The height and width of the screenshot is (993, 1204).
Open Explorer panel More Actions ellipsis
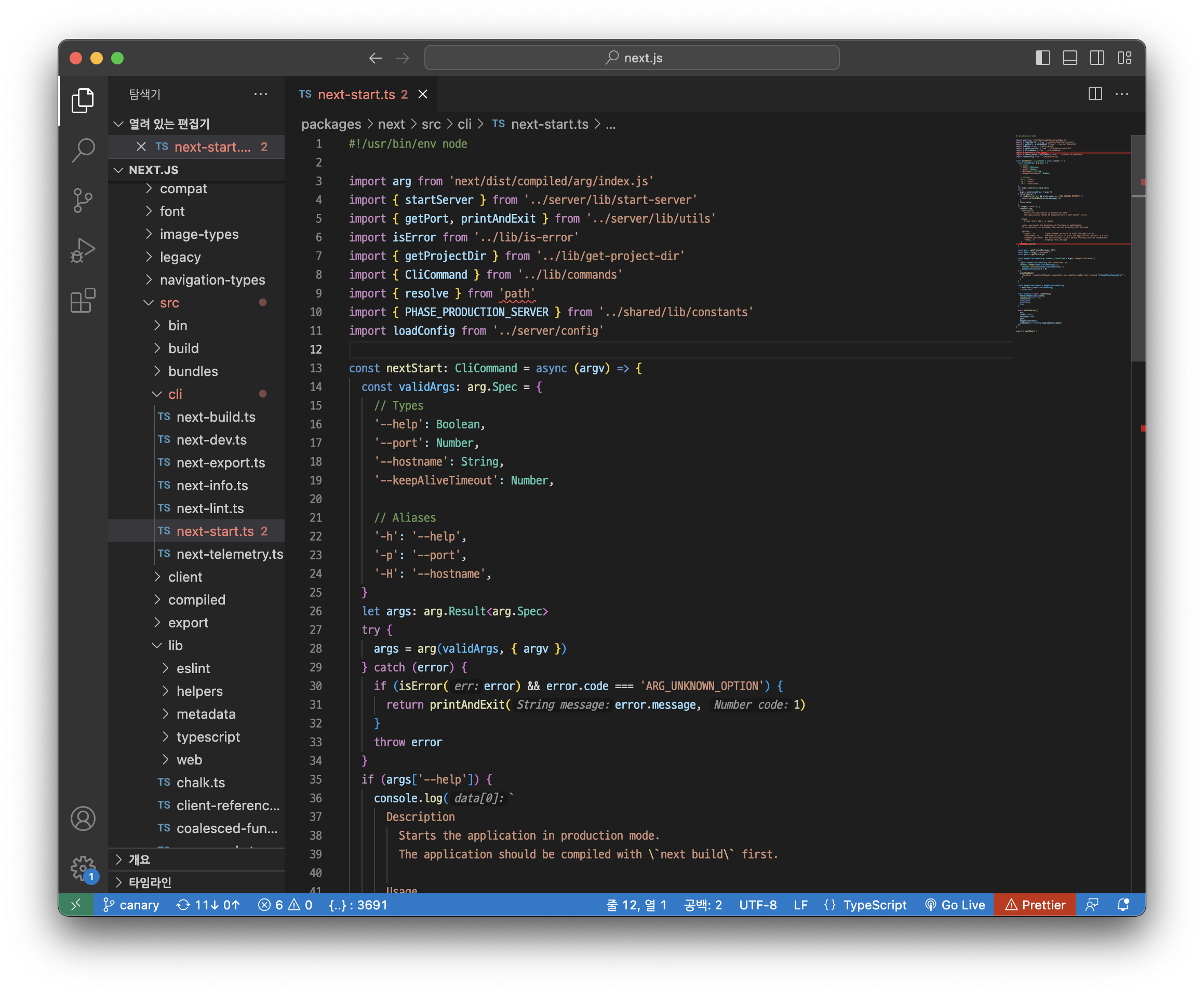(x=260, y=94)
